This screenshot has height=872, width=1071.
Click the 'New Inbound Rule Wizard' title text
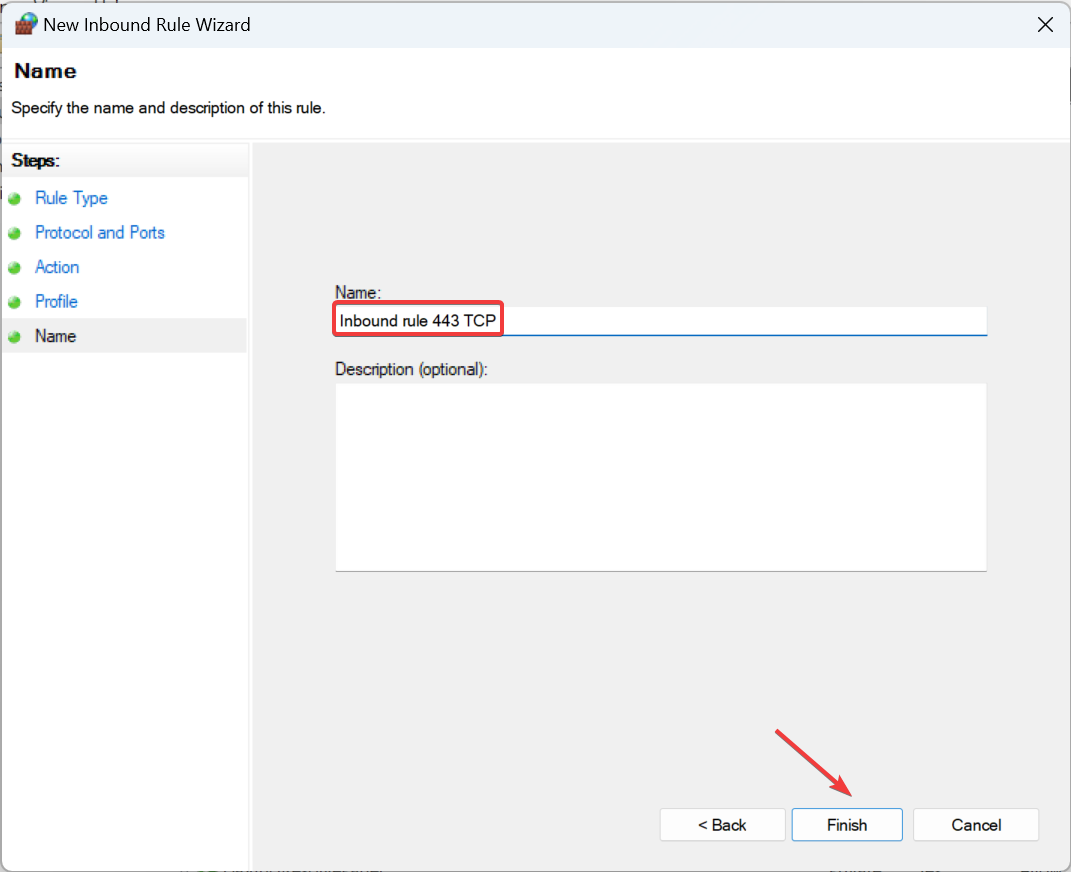[147, 25]
